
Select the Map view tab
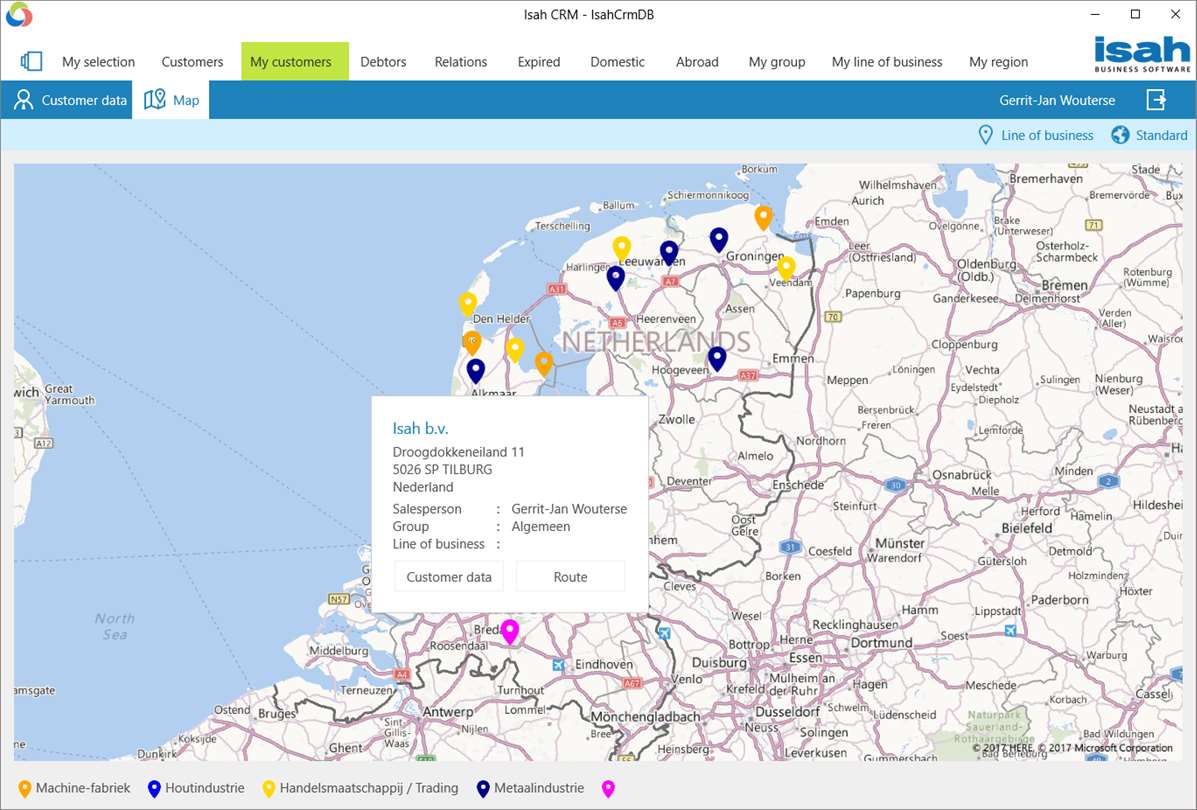(171, 100)
